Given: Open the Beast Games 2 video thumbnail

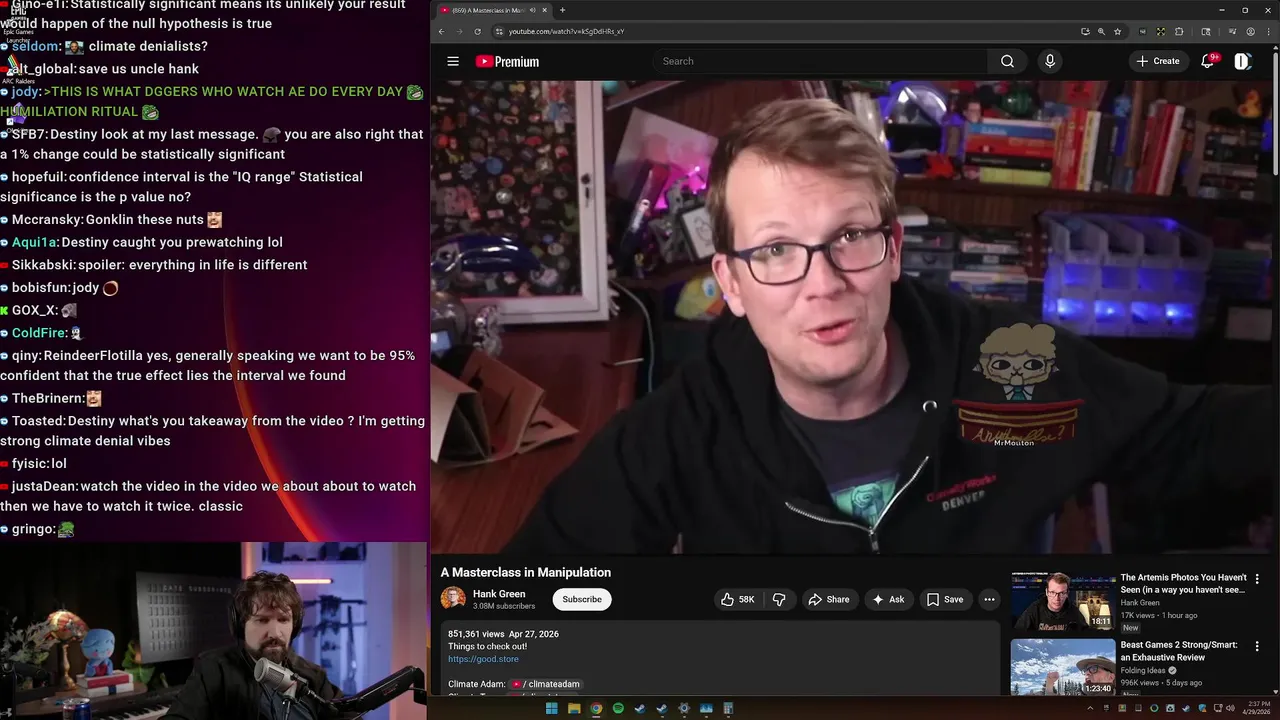Looking at the screenshot, I should point(1063,667).
